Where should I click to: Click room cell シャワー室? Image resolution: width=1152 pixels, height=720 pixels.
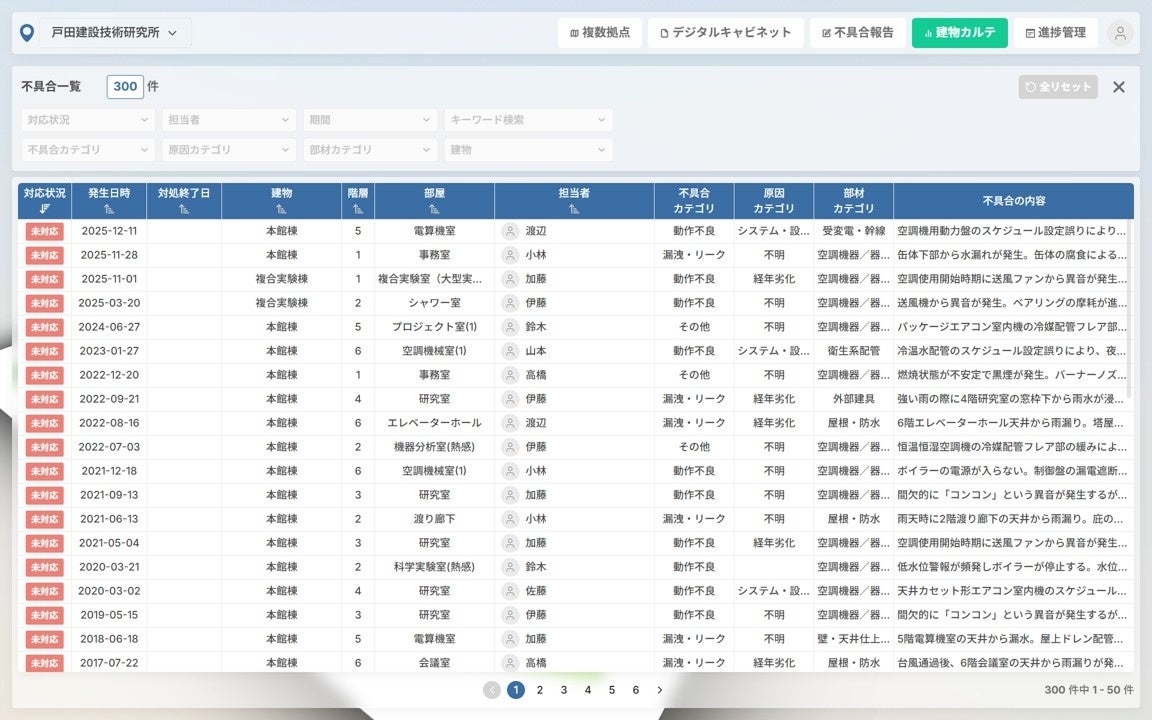(x=434, y=303)
